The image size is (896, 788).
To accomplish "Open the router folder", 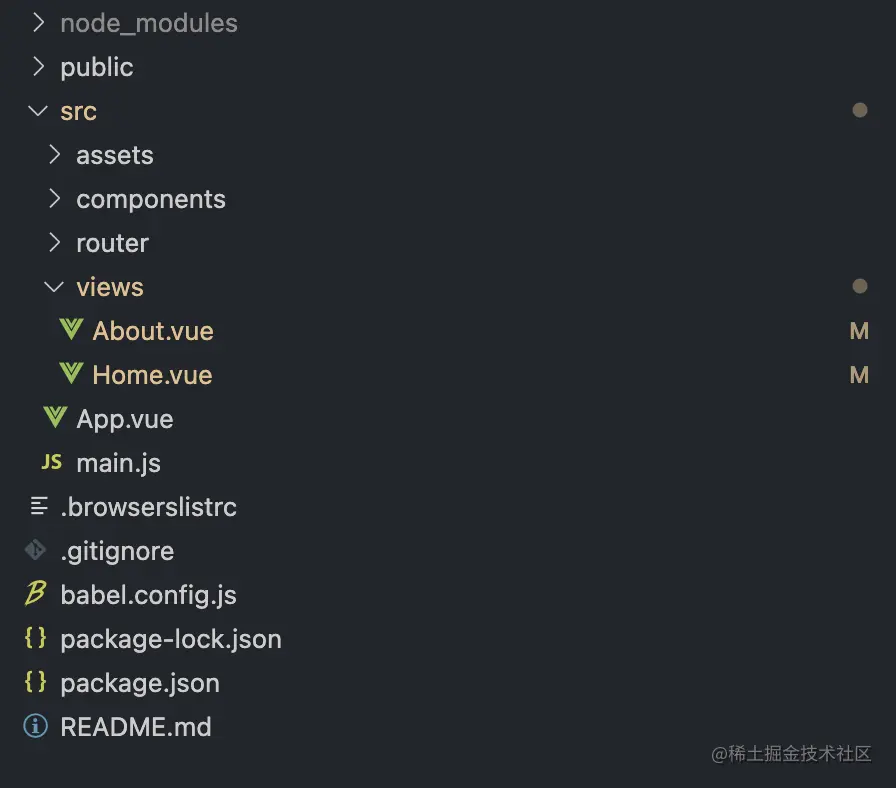I will 112,243.
